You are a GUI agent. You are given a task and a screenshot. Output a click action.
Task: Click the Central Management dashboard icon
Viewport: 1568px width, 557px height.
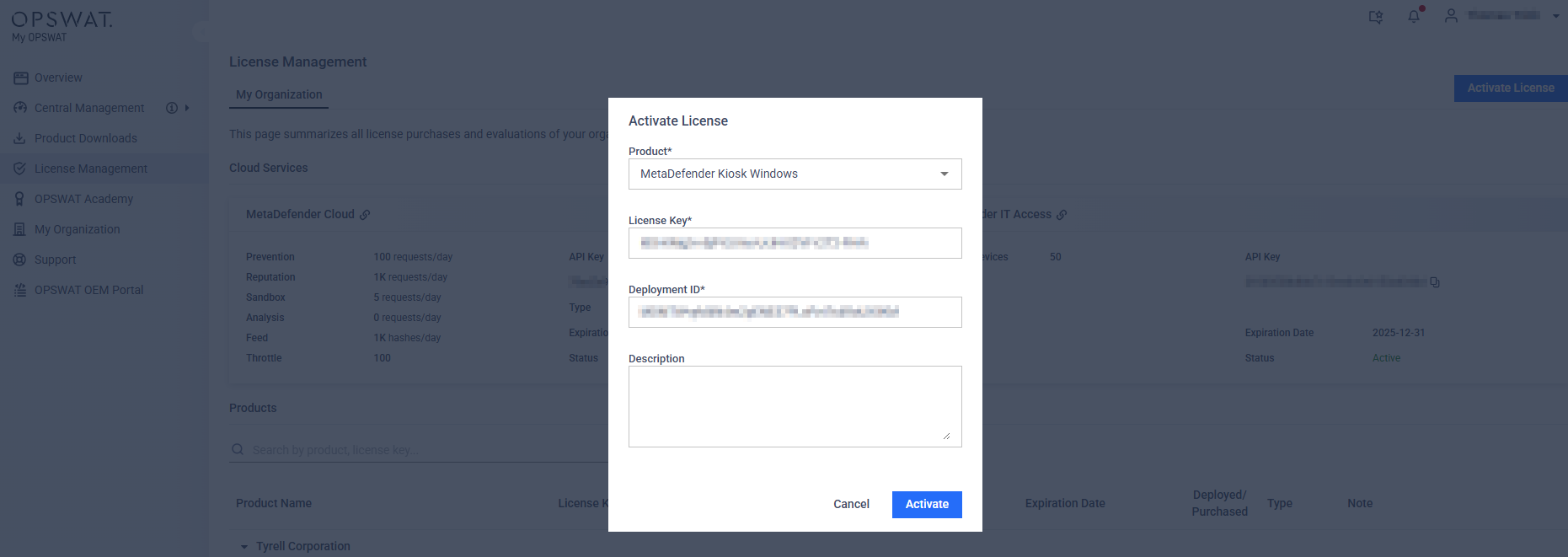20,108
